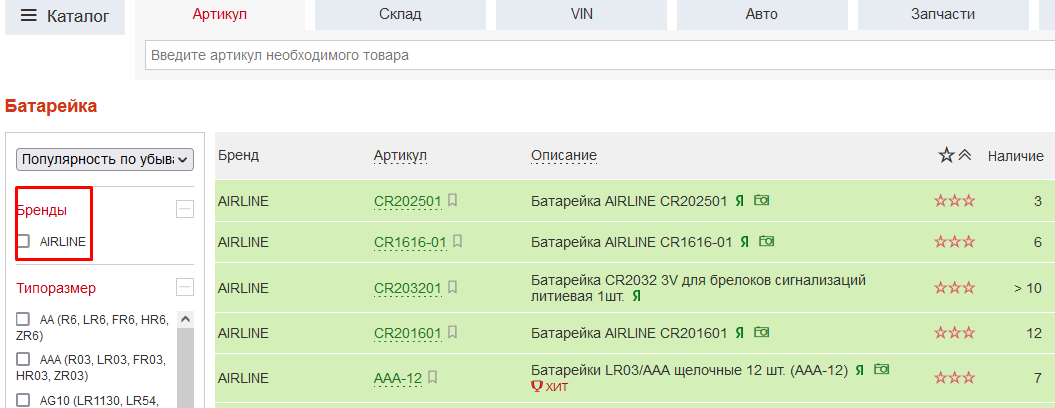Check the AIRLINE brand checkbox

[x=24, y=241]
